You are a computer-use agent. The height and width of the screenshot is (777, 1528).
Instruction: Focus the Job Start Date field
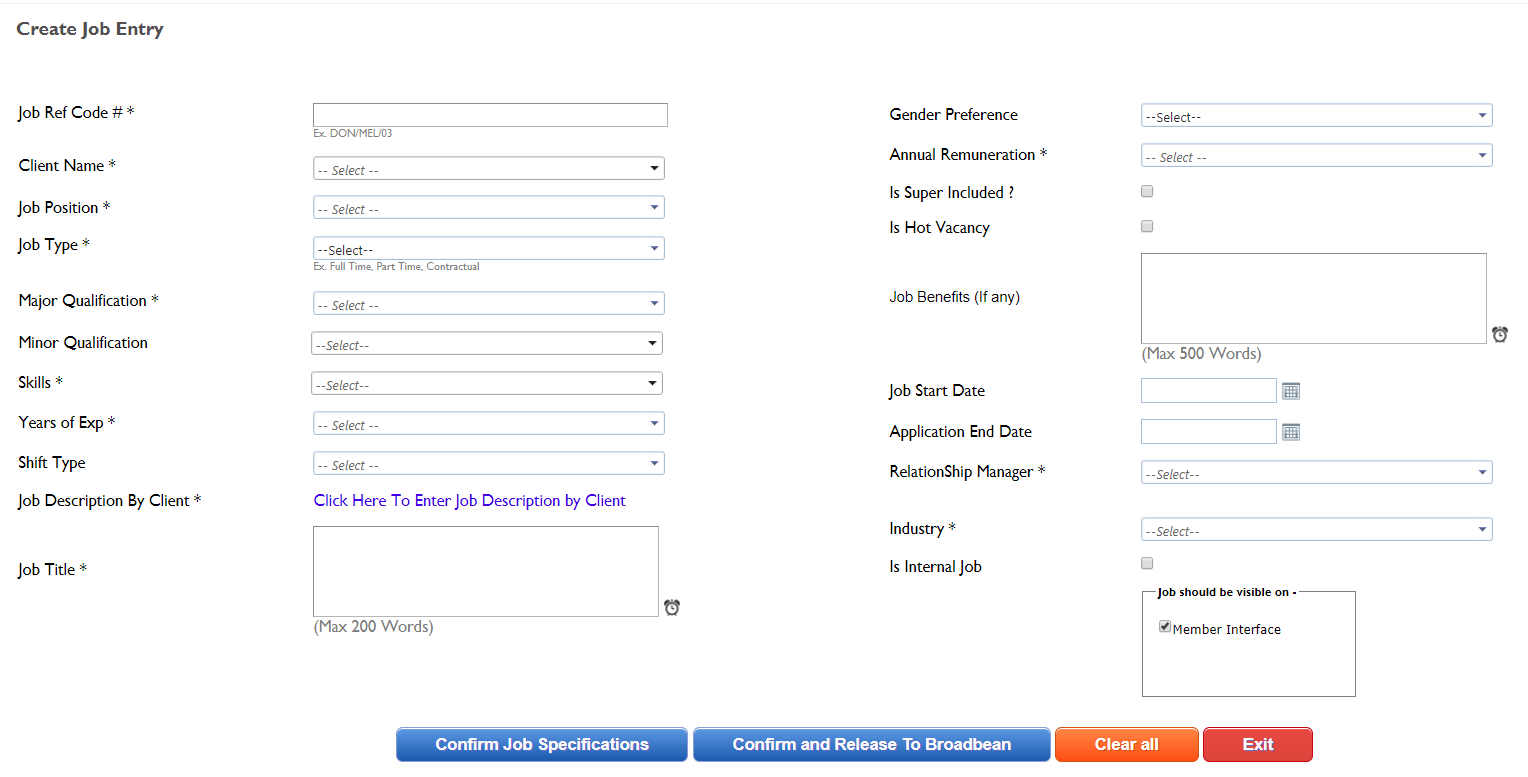(x=1209, y=390)
